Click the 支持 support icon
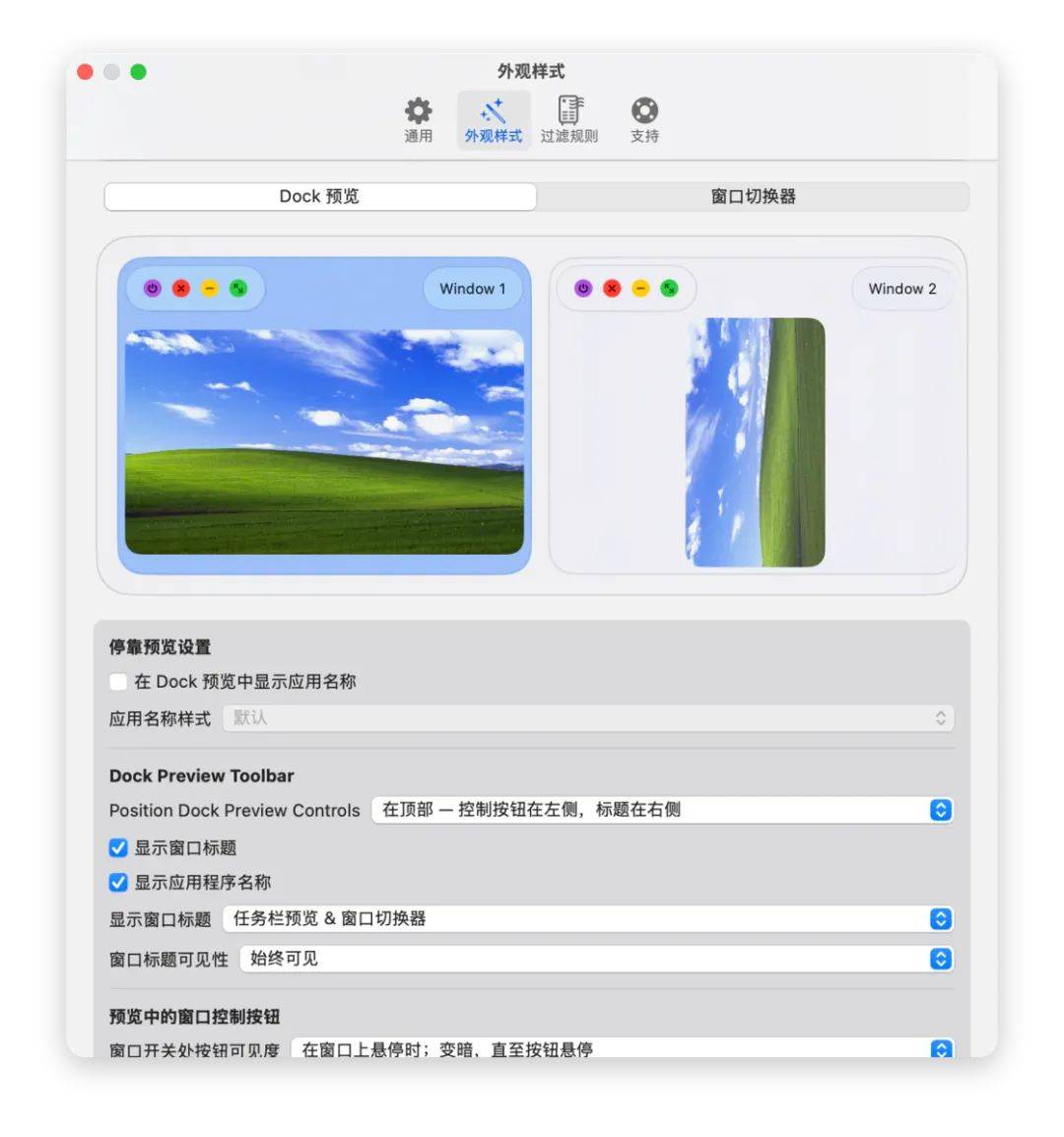This screenshot has height=1137, width=1064. [644, 116]
